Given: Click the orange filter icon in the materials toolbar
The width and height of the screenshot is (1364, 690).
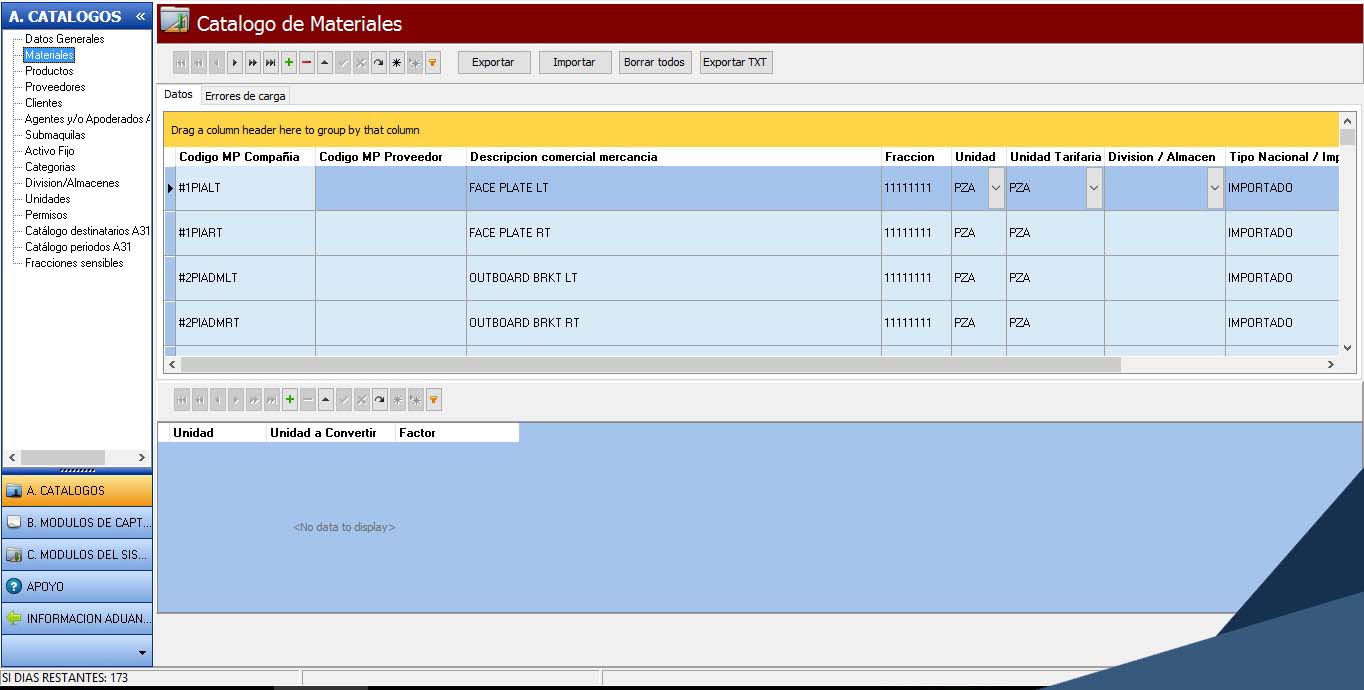Looking at the screenshot, I should coord(433,63).
